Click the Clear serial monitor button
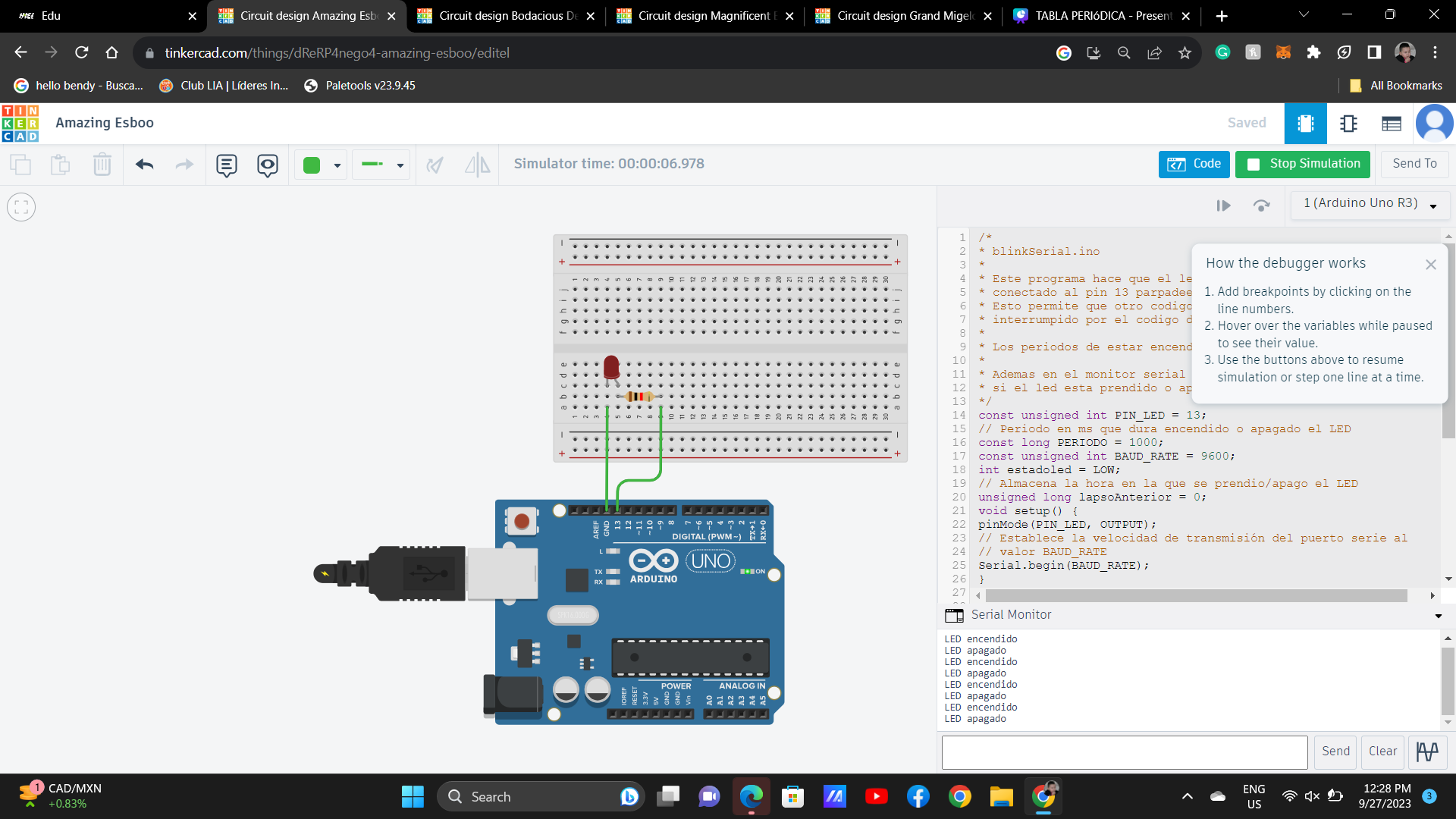Viewport: 1456px width, 819px height. (1382, 751)
